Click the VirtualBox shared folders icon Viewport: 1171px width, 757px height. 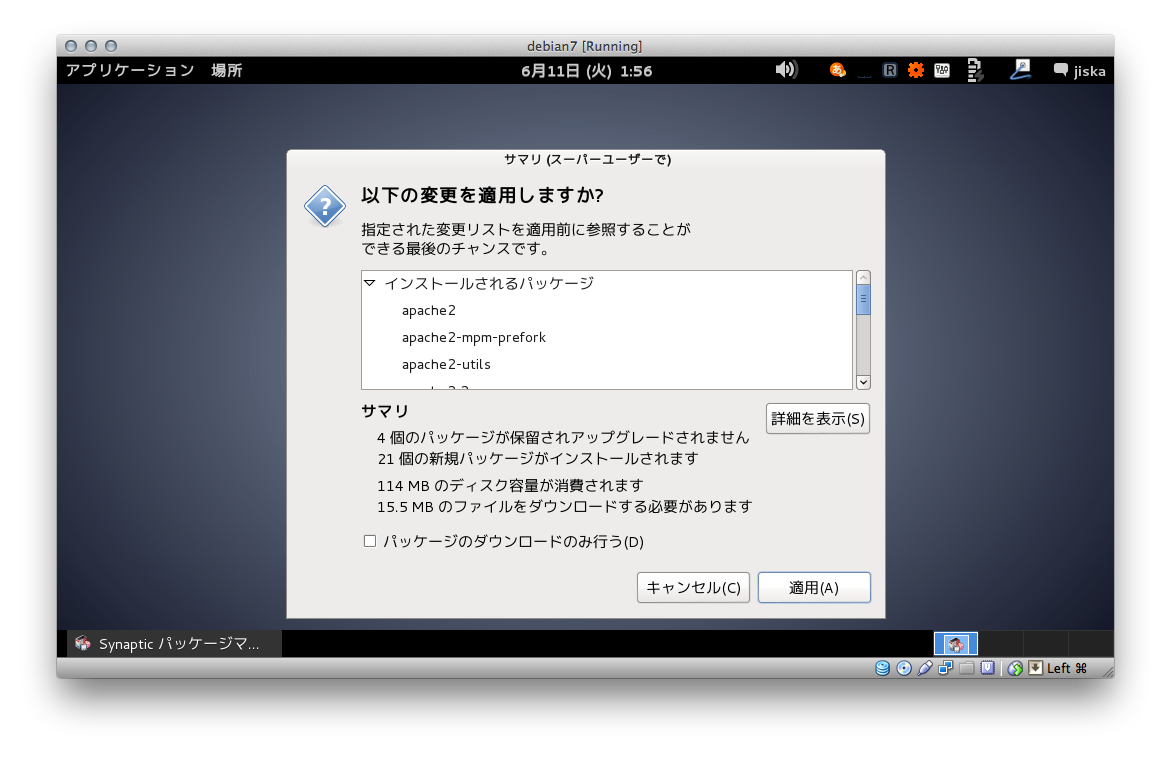click(966, 668)
